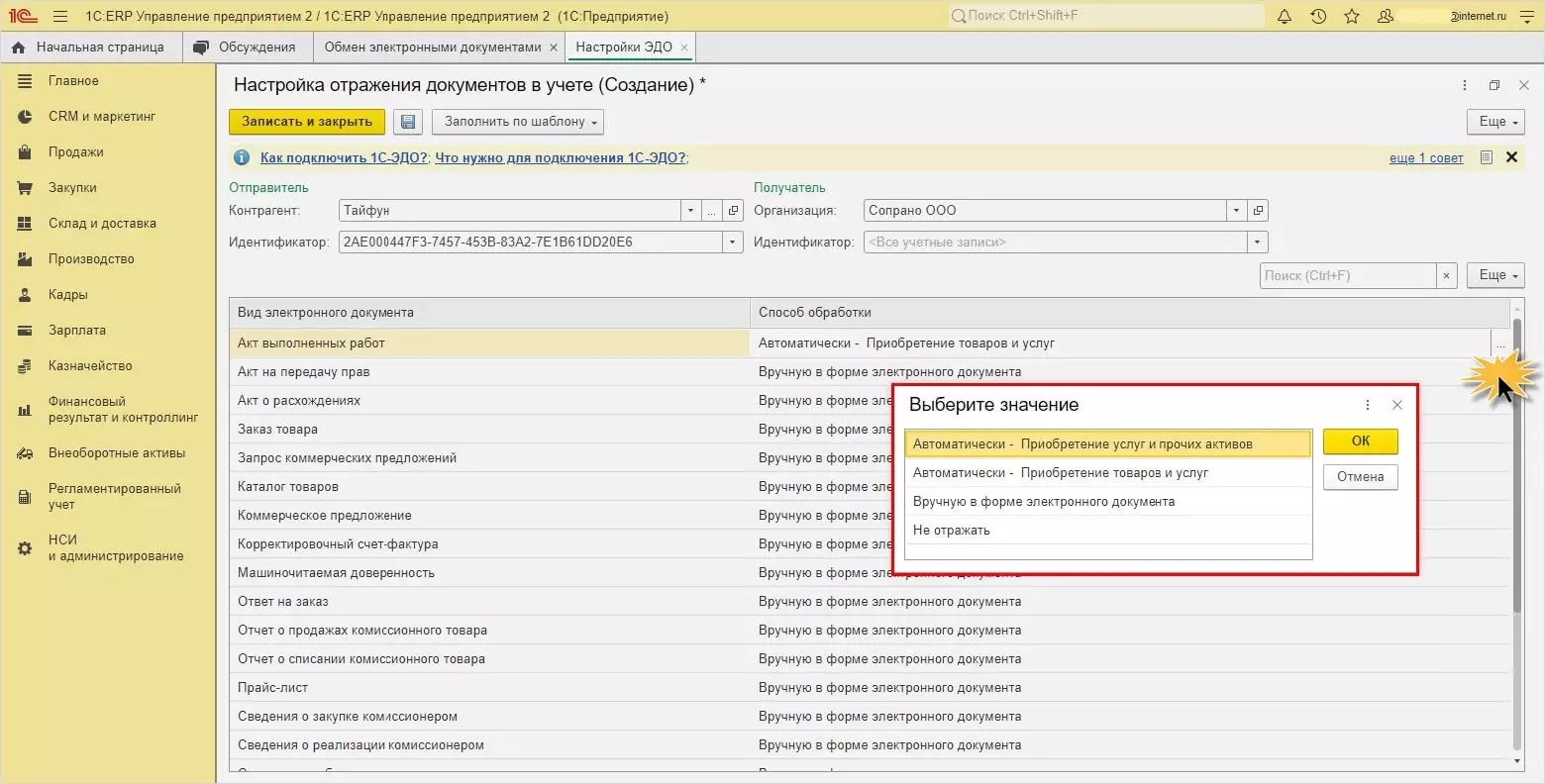Open dialog's three-dot options menu

1368,405
